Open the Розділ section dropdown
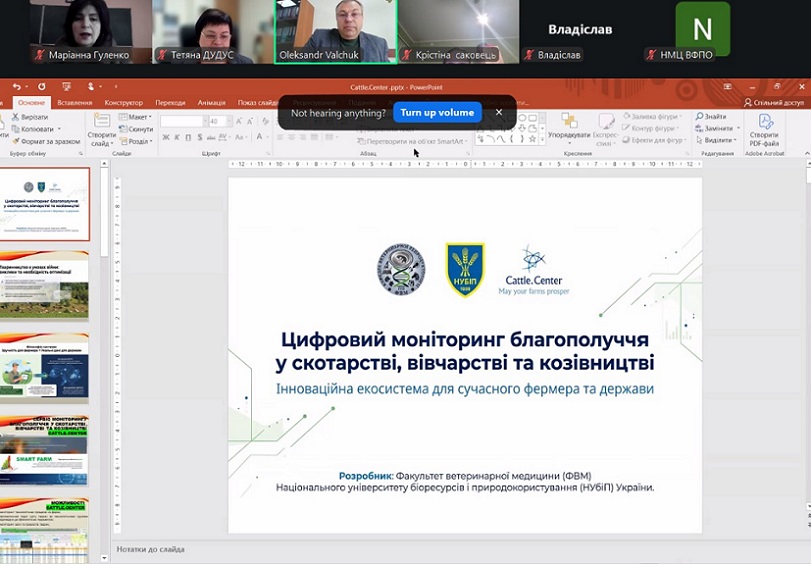Screen dimensions: 811x564 tap(136, 141)
